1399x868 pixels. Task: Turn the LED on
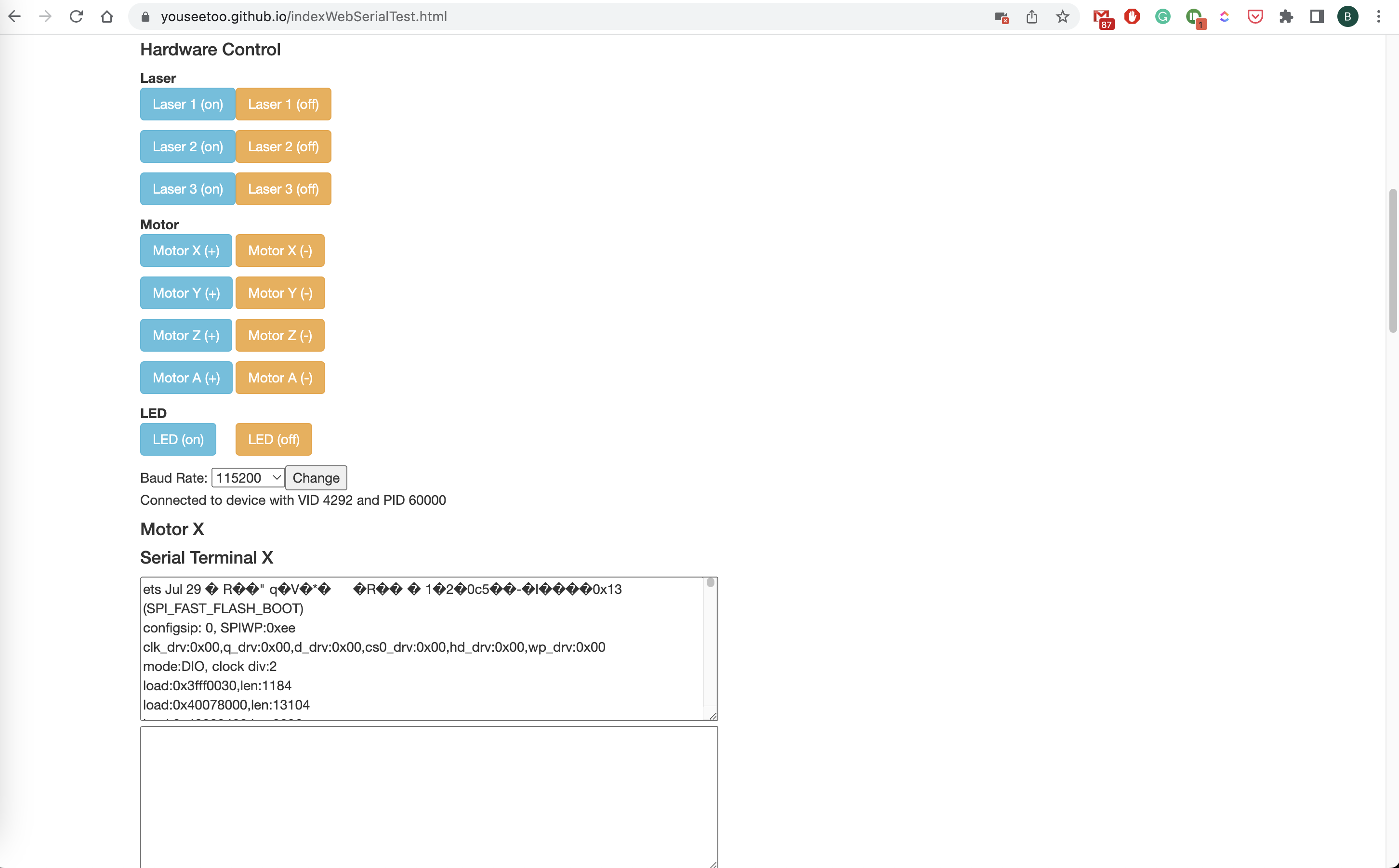(x=178, y=439)
